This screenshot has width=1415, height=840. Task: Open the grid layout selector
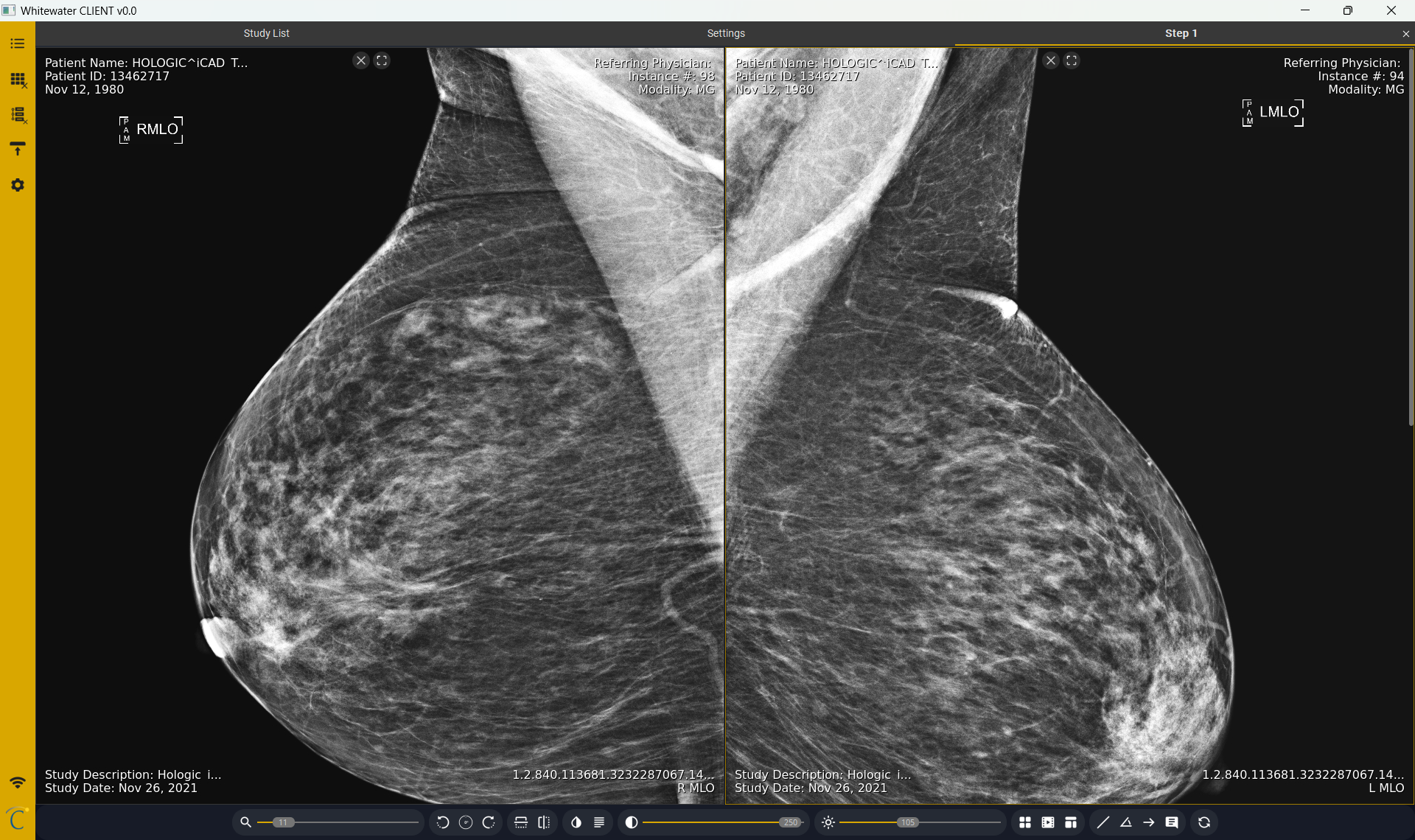tap(1024, 822)
